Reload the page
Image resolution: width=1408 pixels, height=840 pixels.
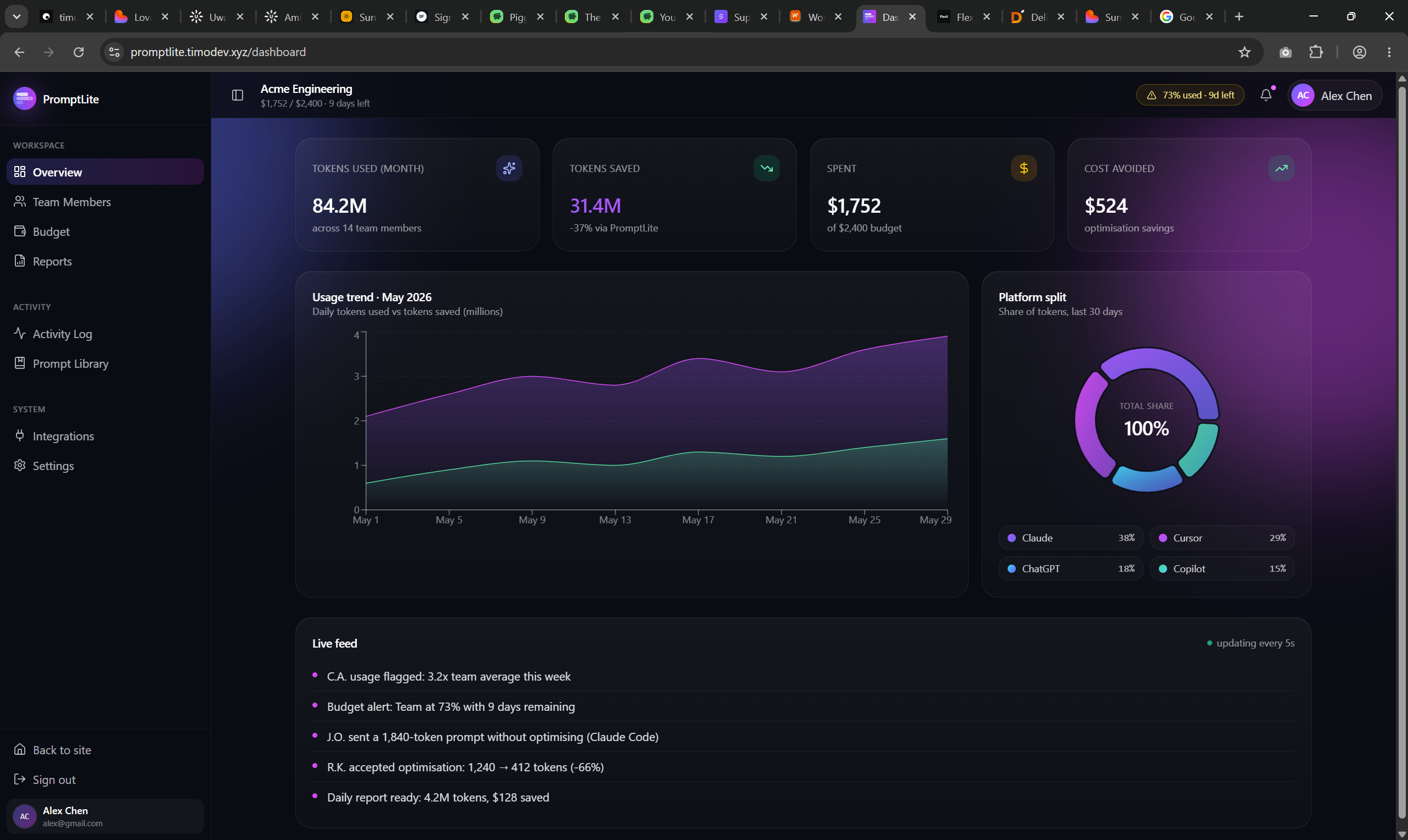[x=79, y=52]
